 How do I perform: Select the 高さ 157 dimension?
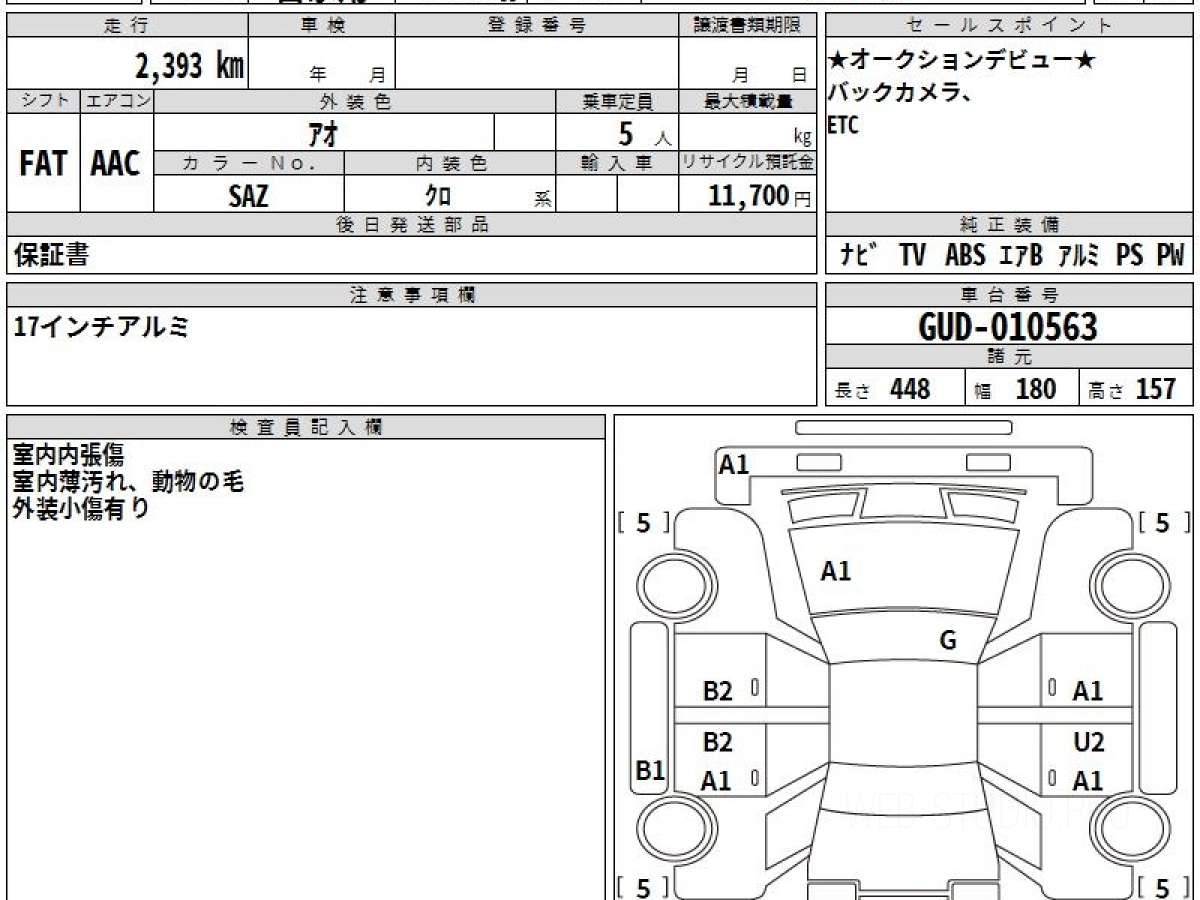(x=1133, y=389)
